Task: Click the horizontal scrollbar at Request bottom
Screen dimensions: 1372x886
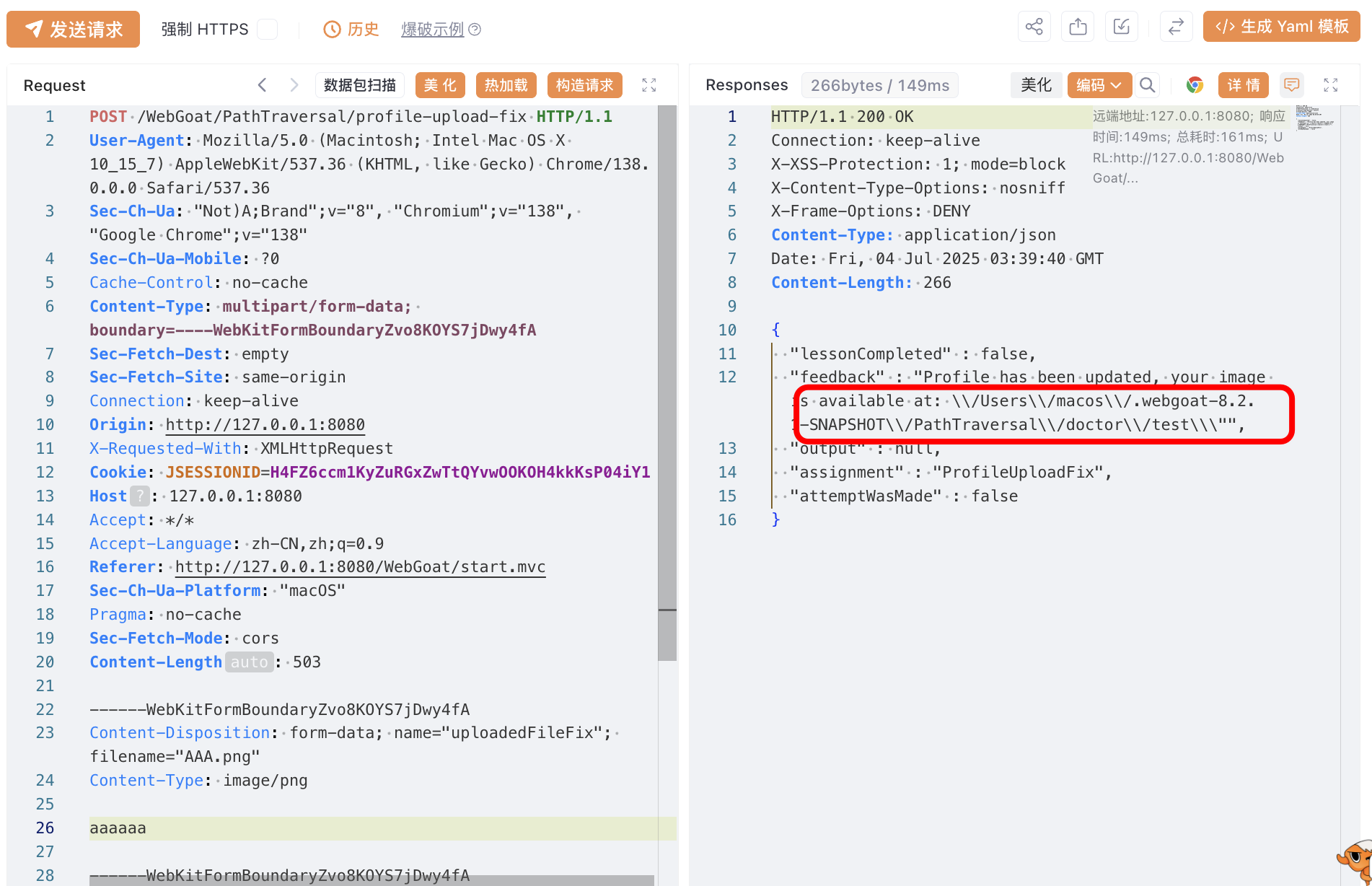Action: [371, 881]
